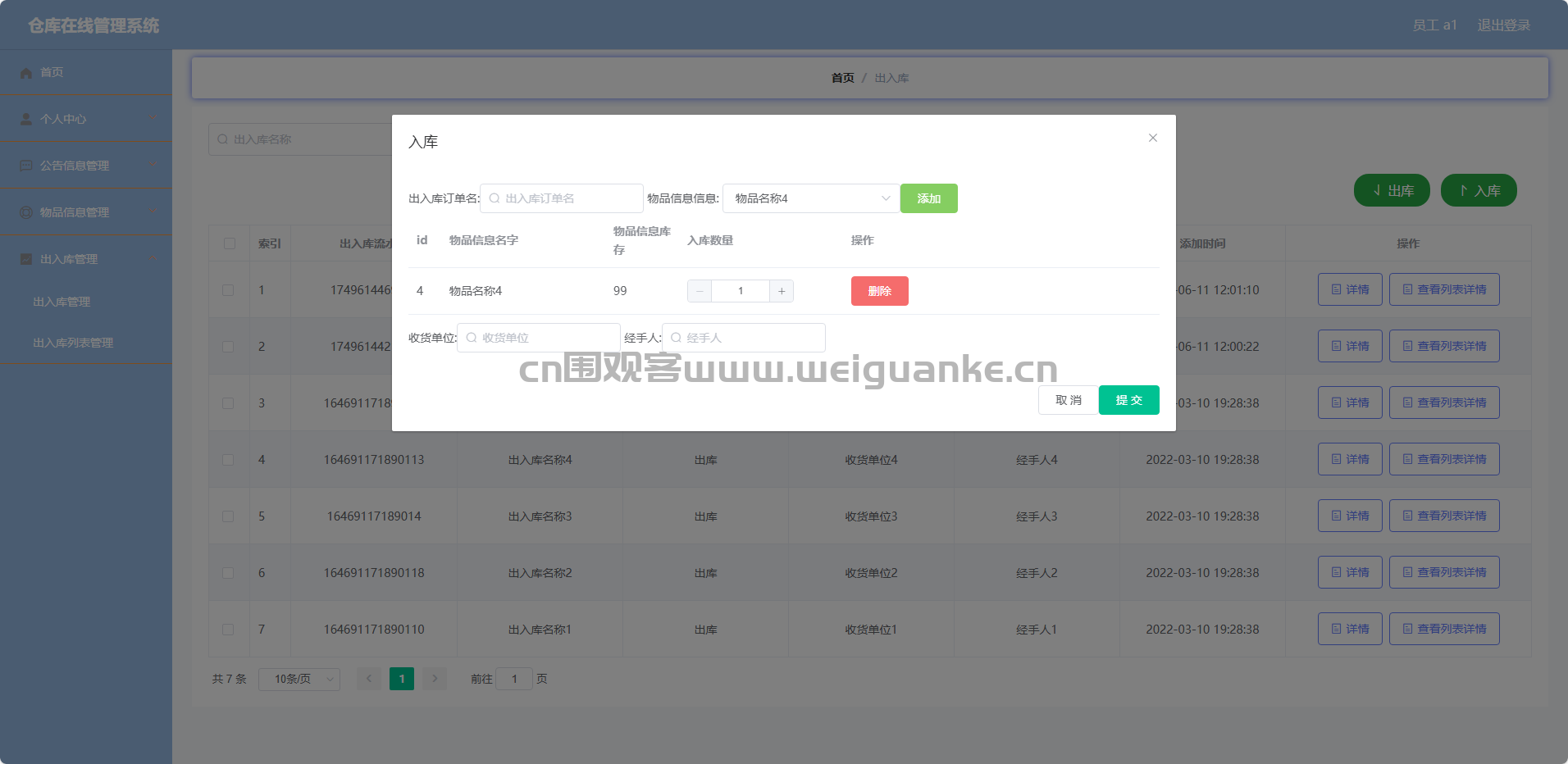The width and height of the screenshot is (1568, 764).
Task: Open the 10条/页 page size dropdown
Action: click(299, 679)
